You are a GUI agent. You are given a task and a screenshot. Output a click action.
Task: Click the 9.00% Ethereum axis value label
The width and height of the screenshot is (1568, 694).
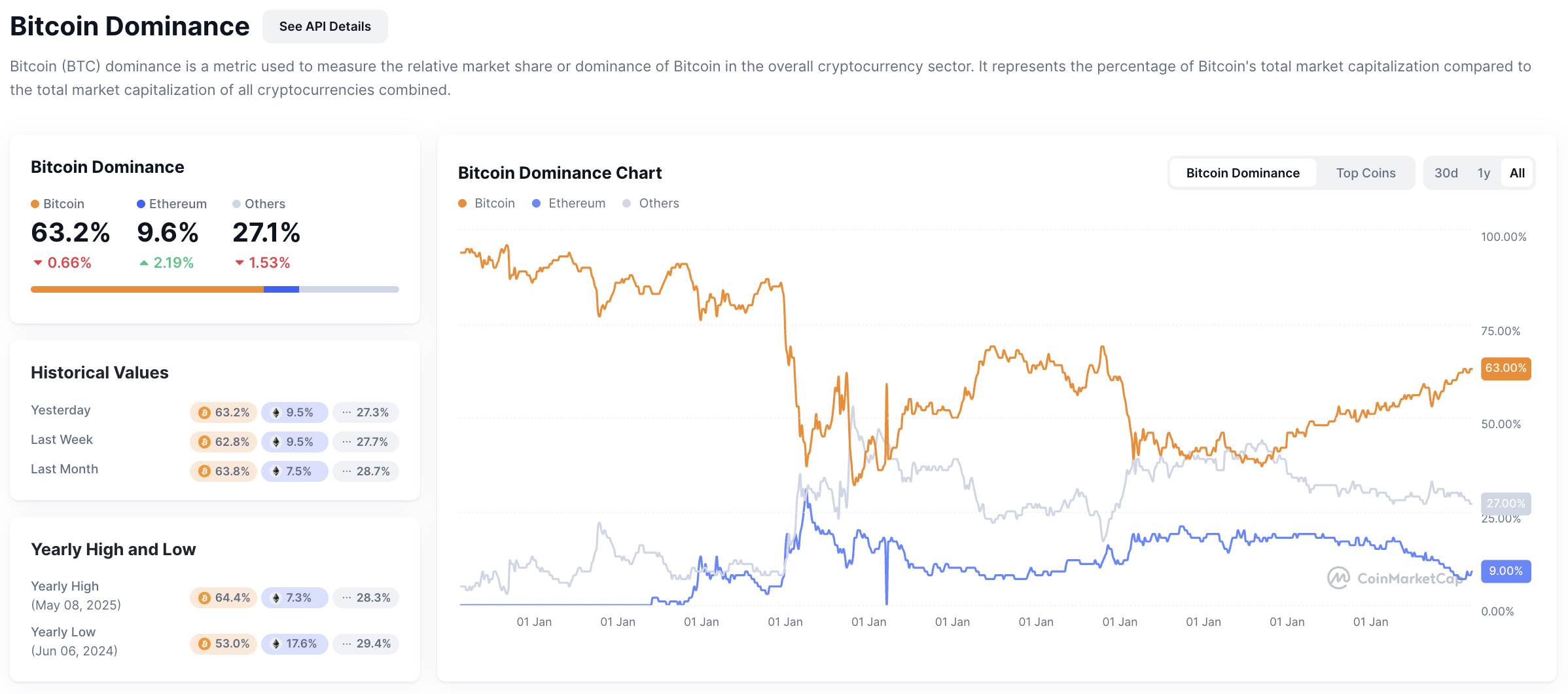tap(1506, 571)
